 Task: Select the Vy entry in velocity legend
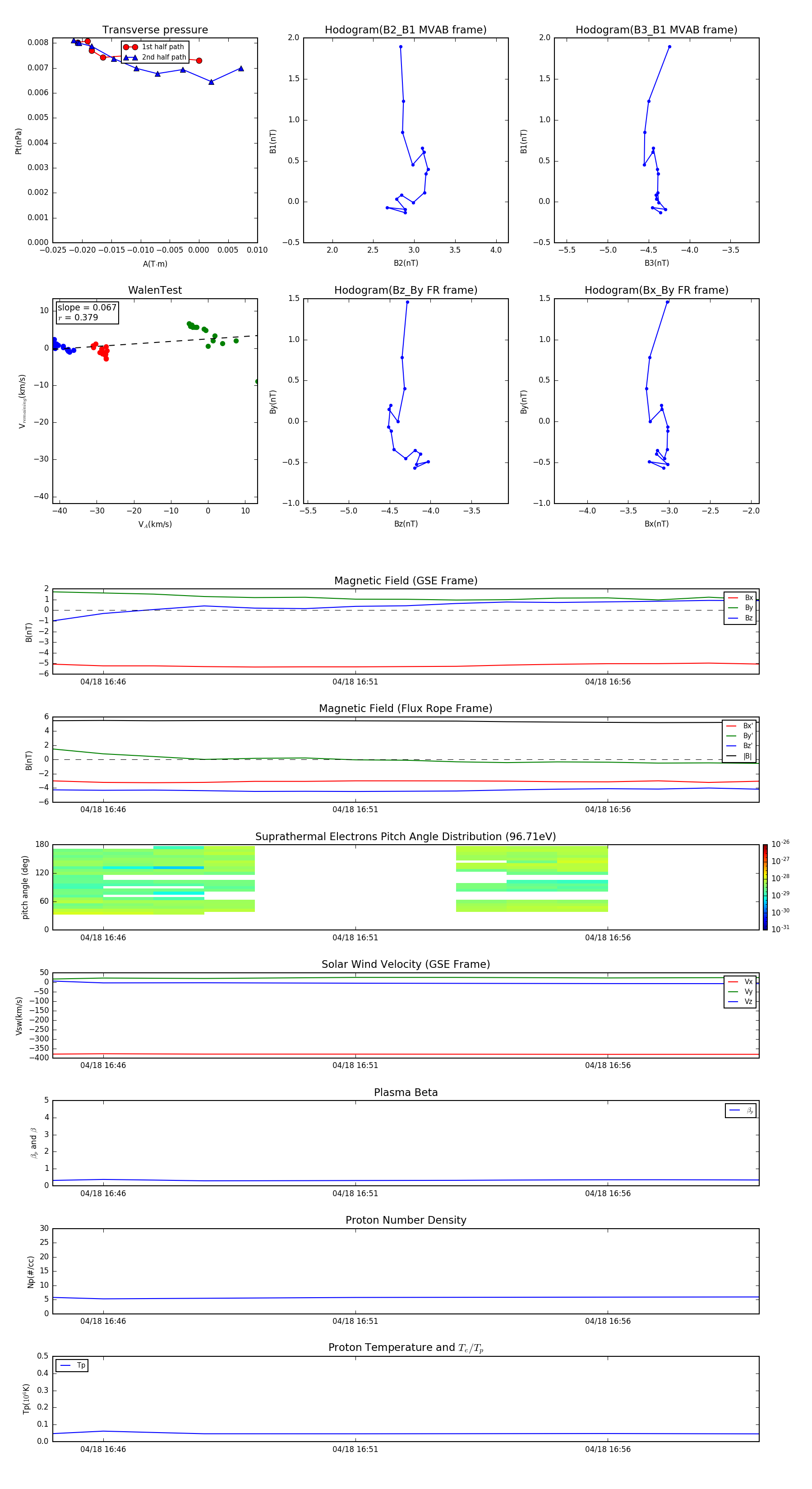point(740,992)
